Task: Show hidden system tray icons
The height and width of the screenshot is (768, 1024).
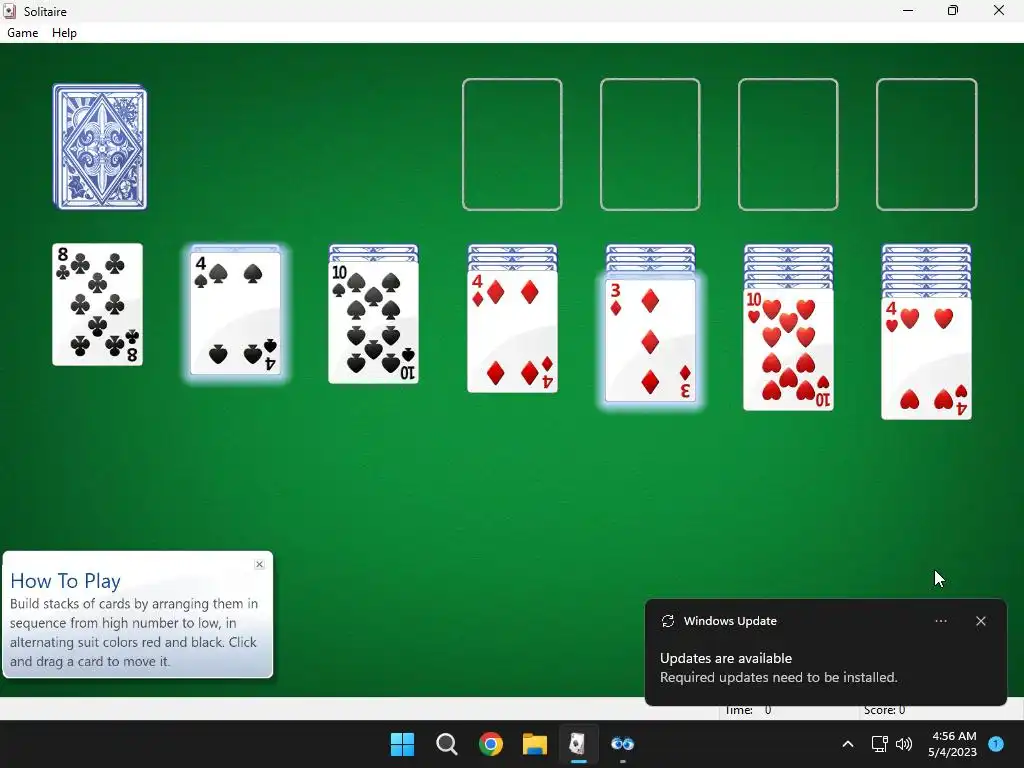Action: [848, 744]
